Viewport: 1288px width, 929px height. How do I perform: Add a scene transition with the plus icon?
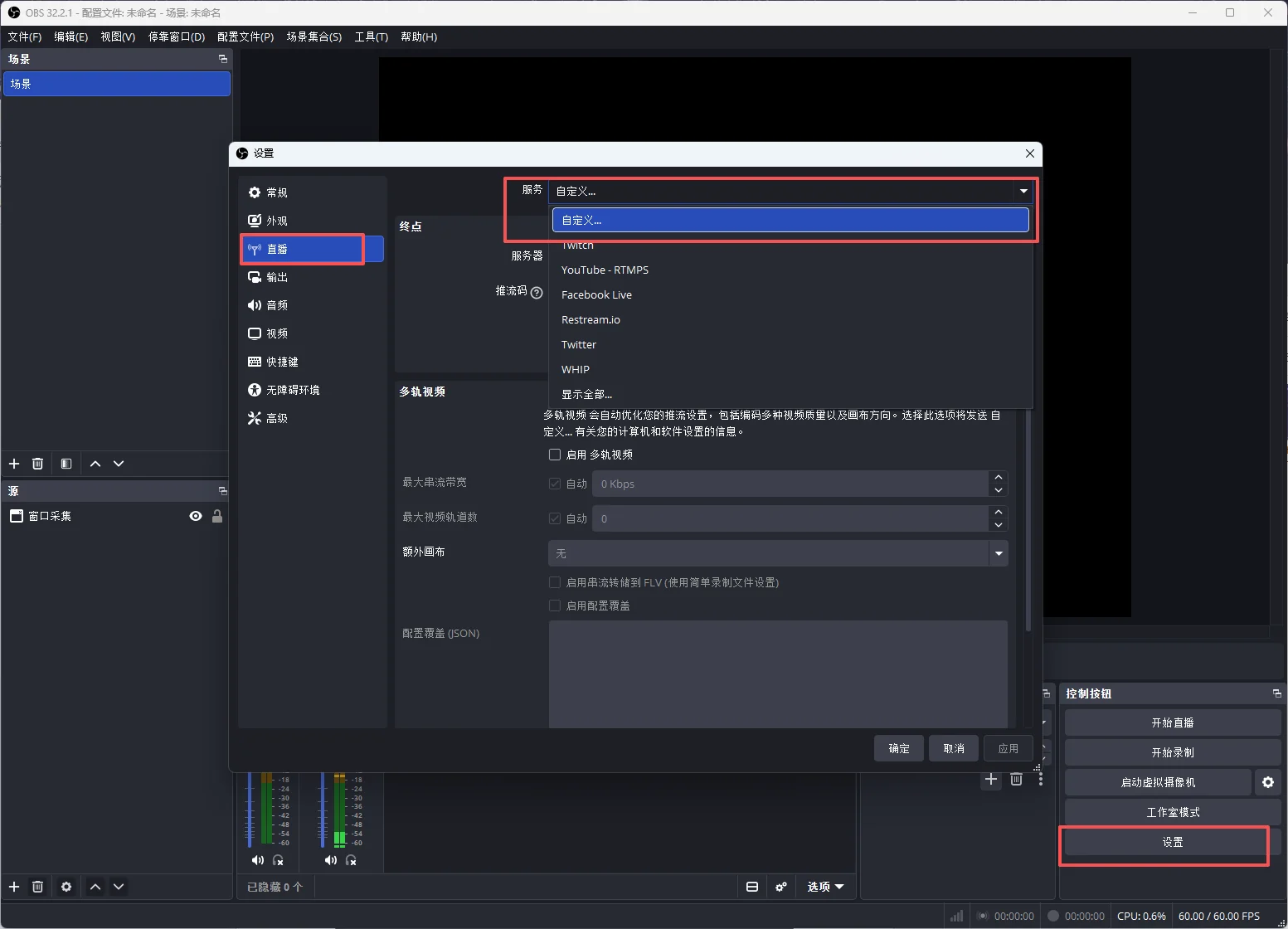[991, 779]
